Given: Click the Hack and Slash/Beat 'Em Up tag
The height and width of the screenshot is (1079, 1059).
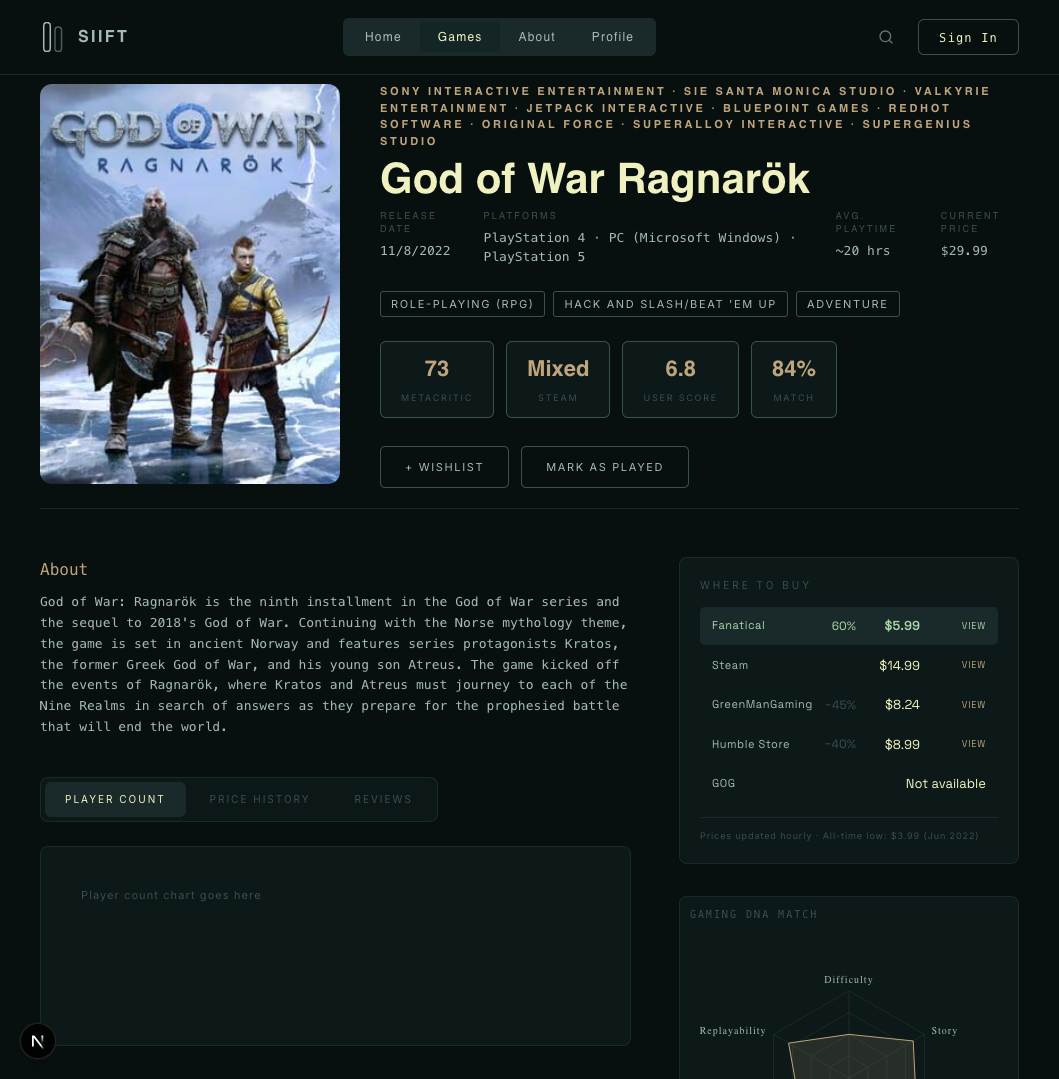Looking at the screenshot, I should [670, 304].
